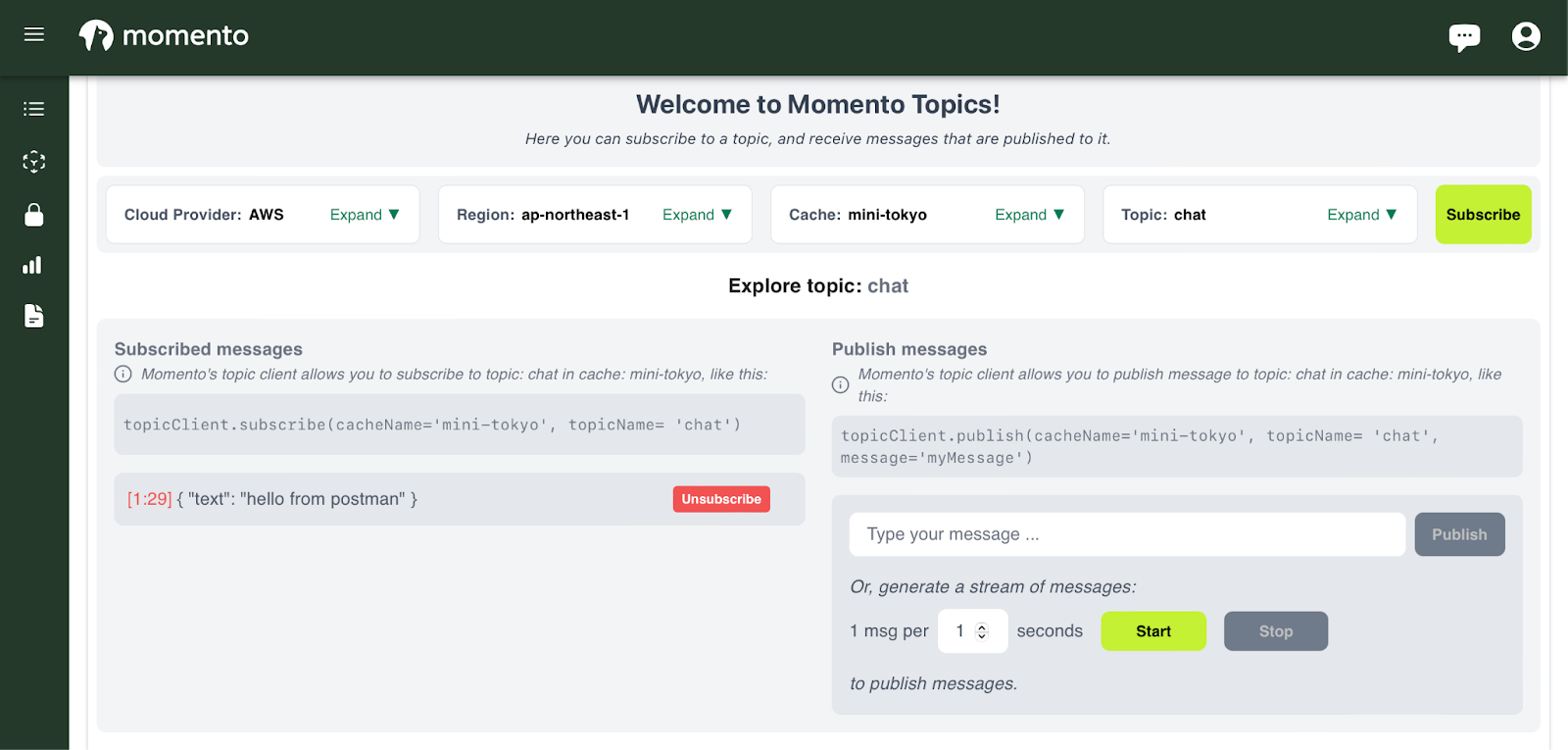1568x750 pixels.
Task: Expand the Topic chat selector
Action: (x=1361, y=215)
